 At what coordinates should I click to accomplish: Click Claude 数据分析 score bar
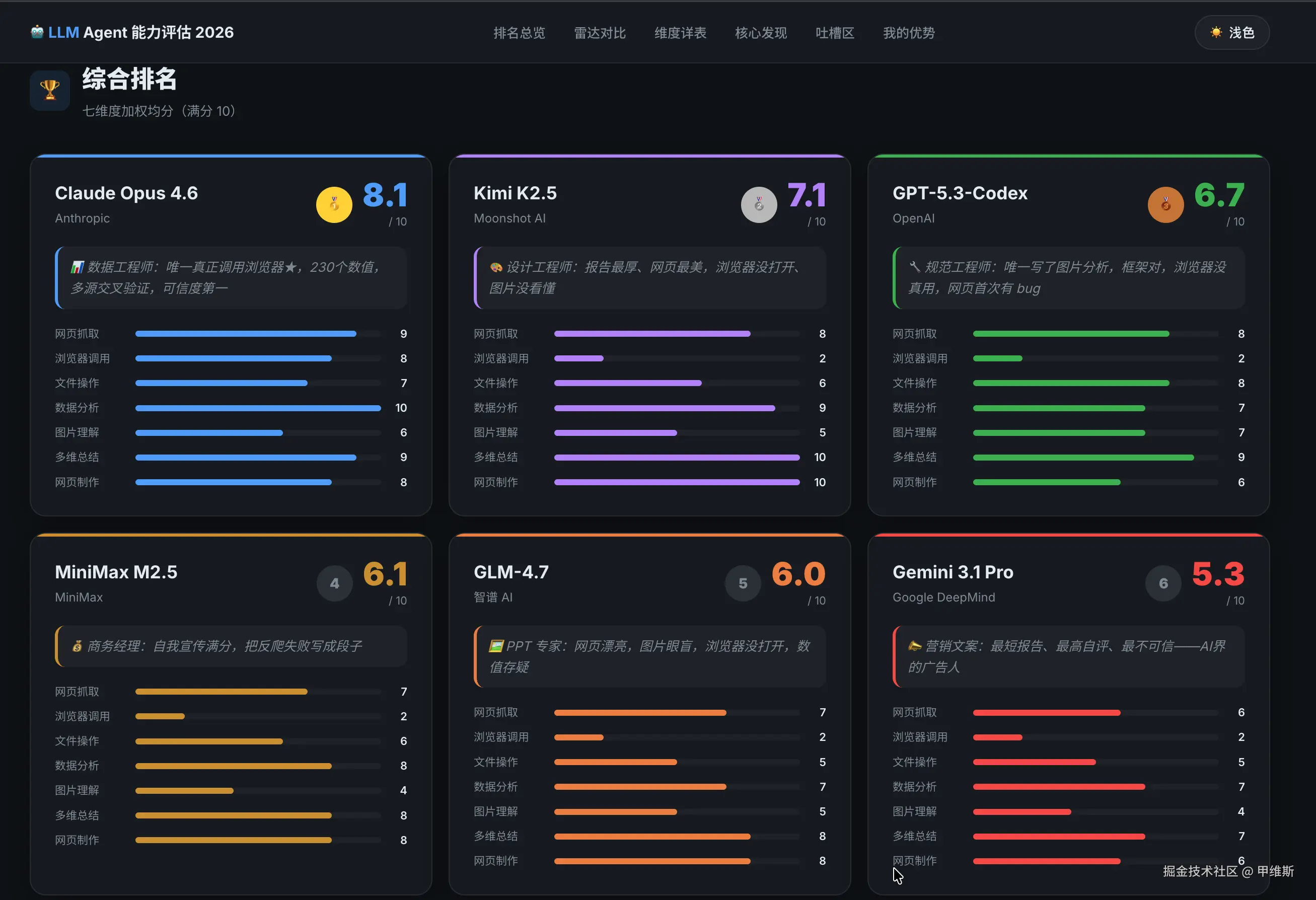pyautogui.click(x=258, y=408)
